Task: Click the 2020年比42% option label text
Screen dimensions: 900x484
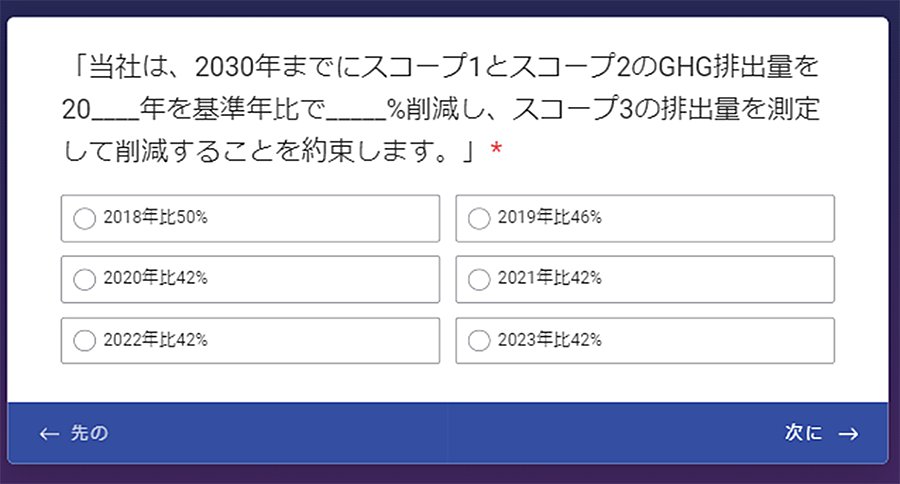Action: [155, 279]
